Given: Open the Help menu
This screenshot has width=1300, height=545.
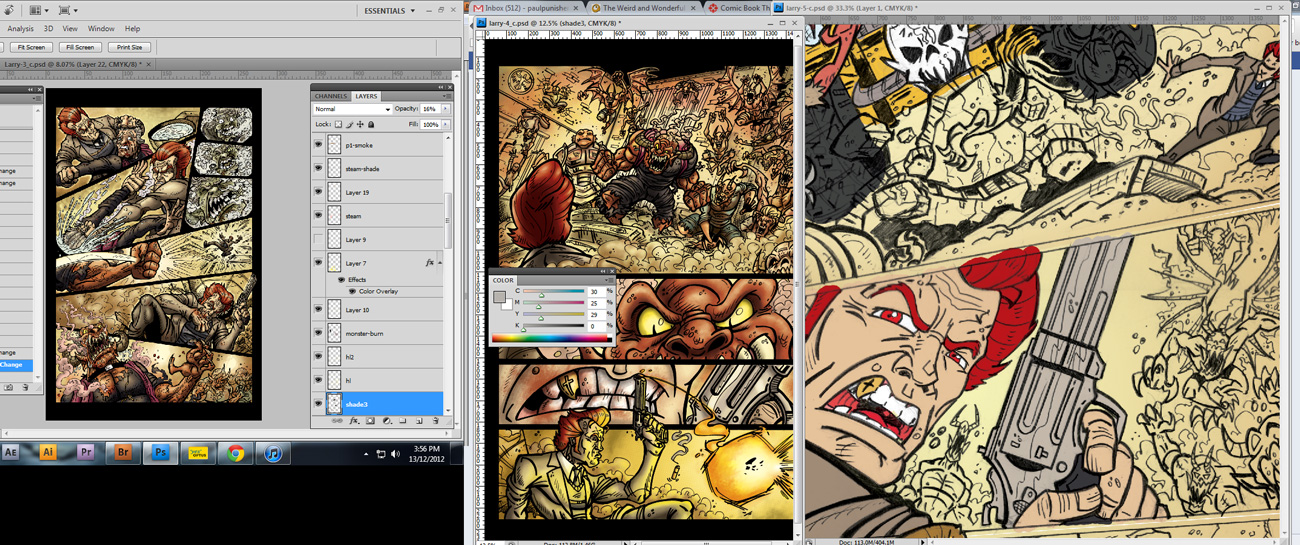Looking at the screenshot, I should [x=132, y=29].
